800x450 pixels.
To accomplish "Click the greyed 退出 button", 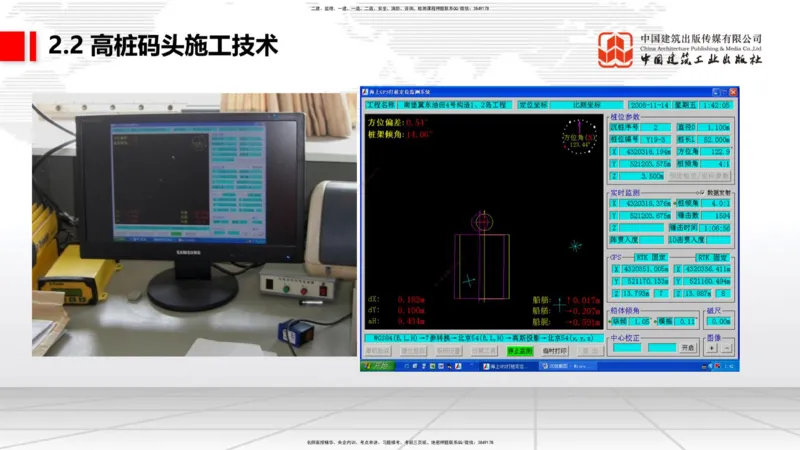I will [x=589, y=351].
